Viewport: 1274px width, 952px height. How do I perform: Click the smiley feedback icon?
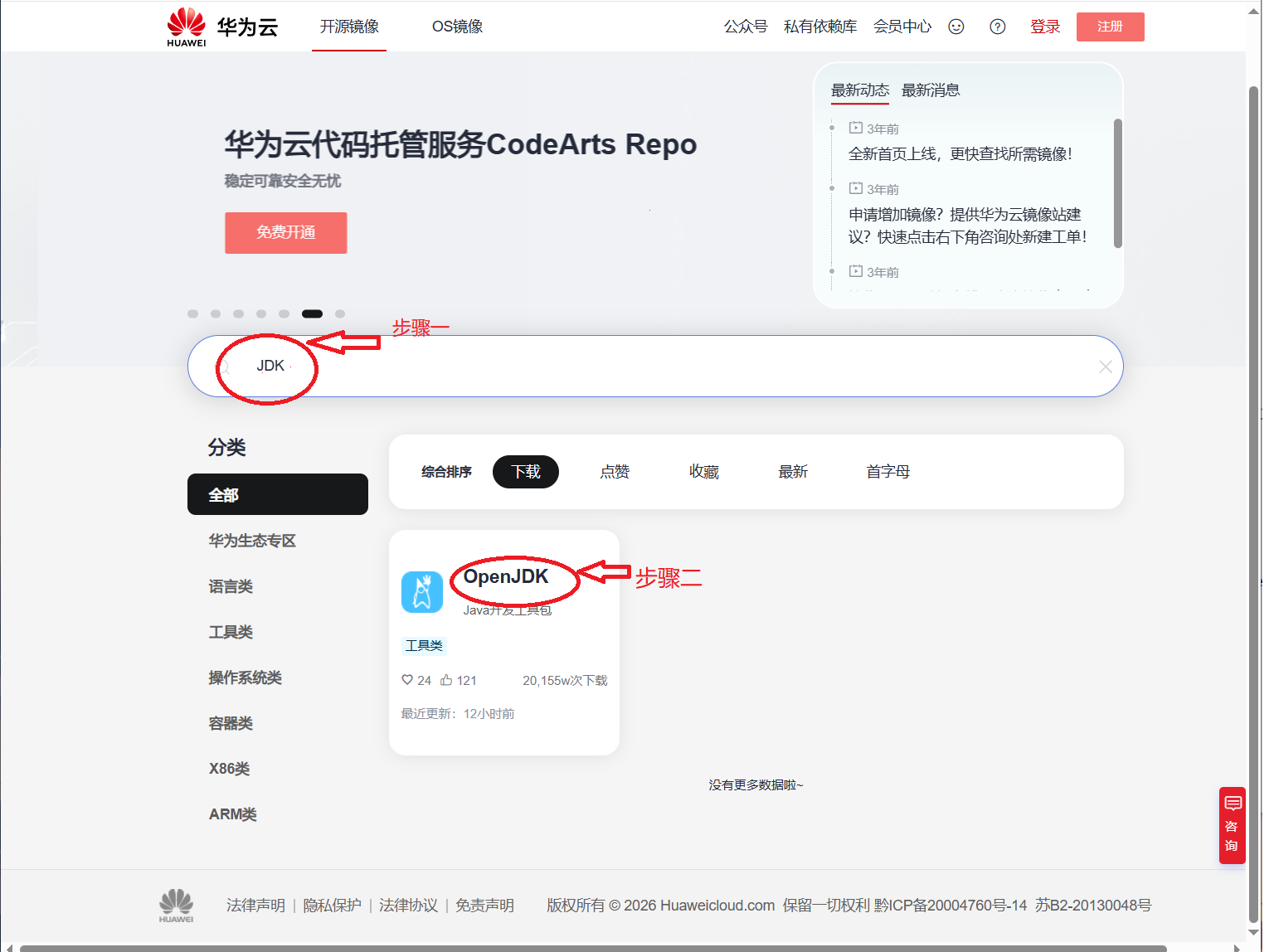pos(956,27)
